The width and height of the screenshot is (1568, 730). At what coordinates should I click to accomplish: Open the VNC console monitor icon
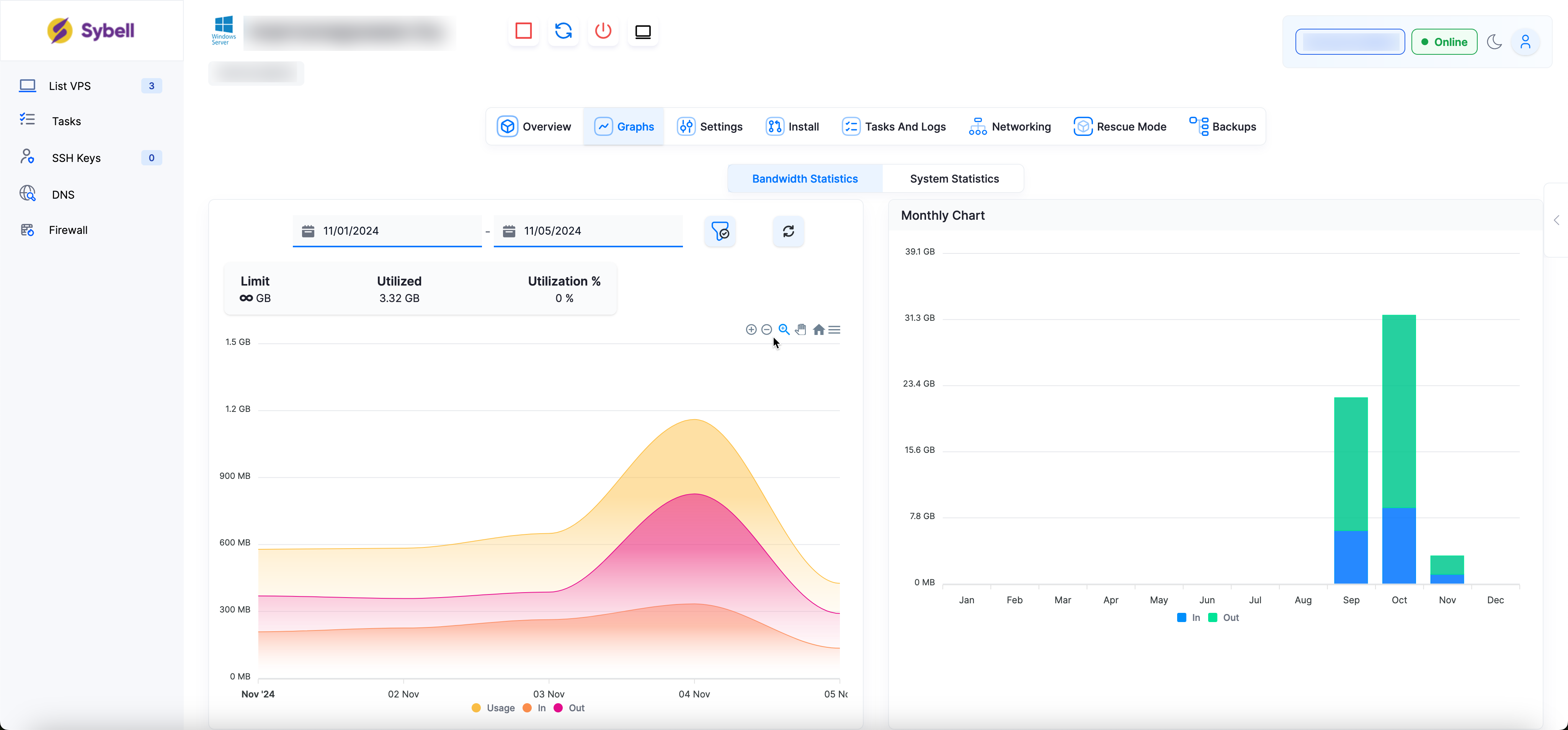coord(643,31)
